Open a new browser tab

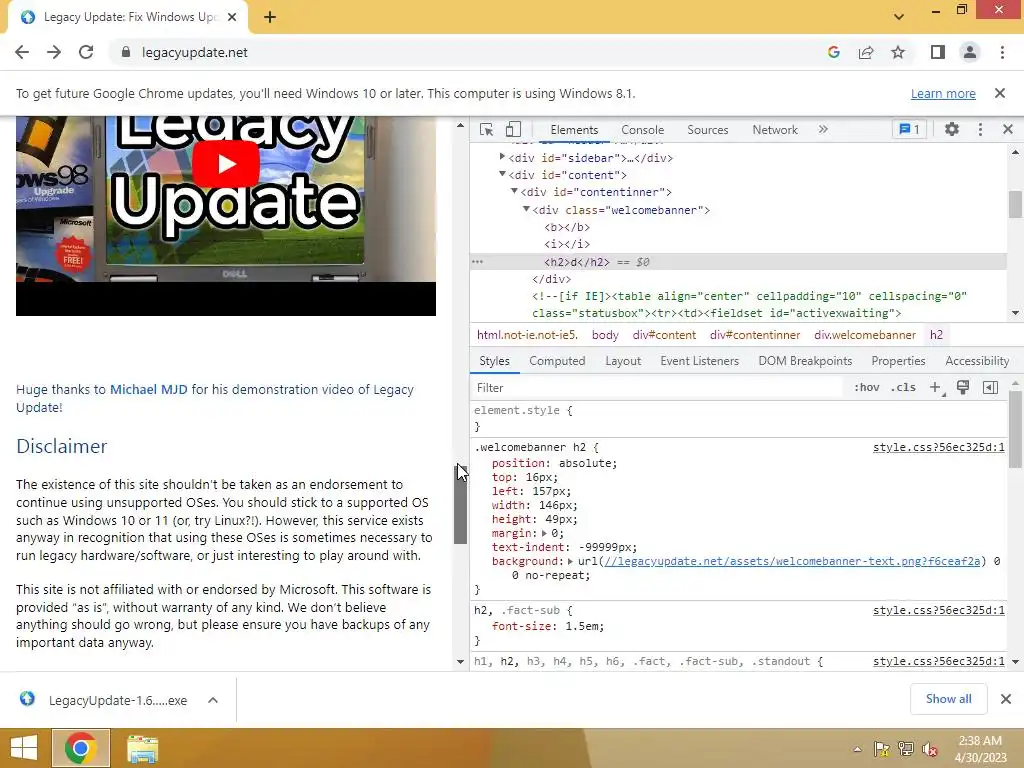coord(270,17)
